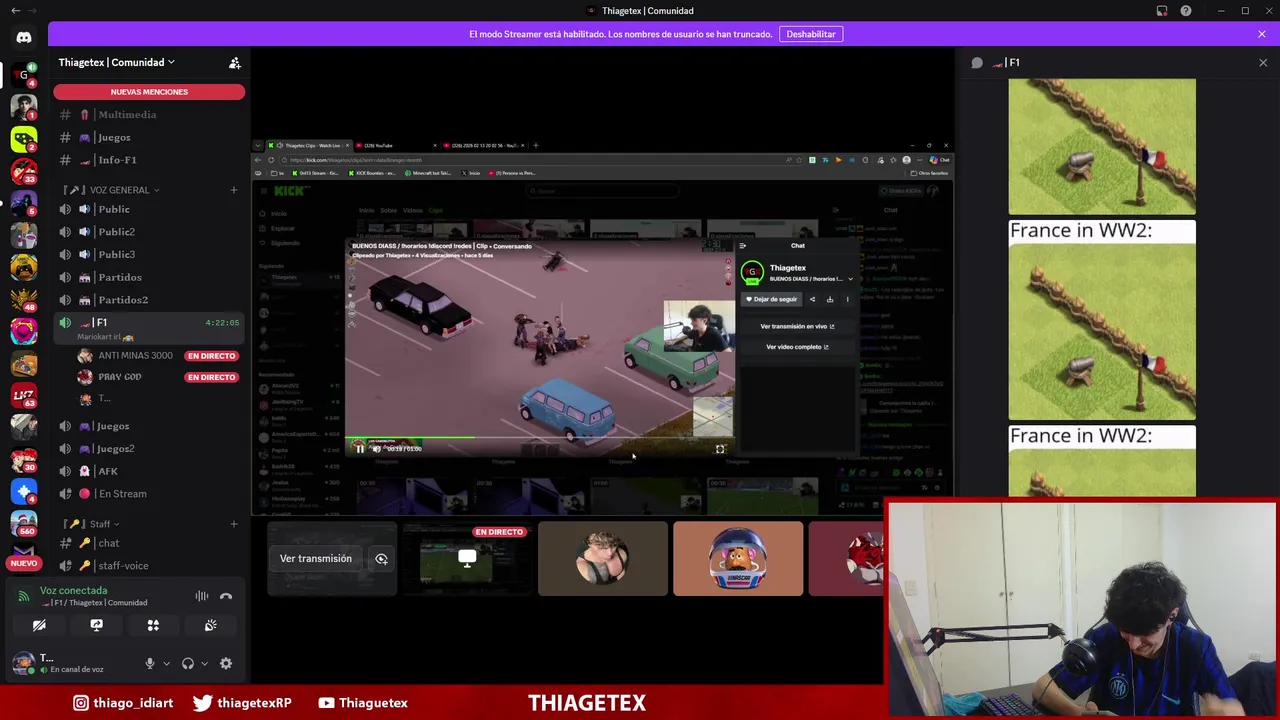Go back with the title bar arrow
Screen dimensions: 1280x720
tap(15, 11)
